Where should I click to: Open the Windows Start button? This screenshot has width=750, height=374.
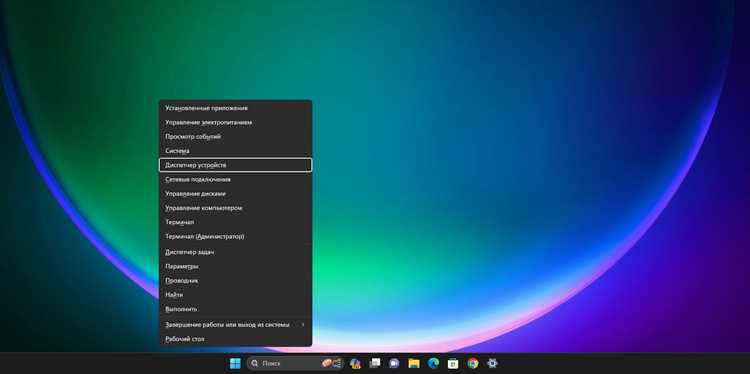(x=235, y=363)
